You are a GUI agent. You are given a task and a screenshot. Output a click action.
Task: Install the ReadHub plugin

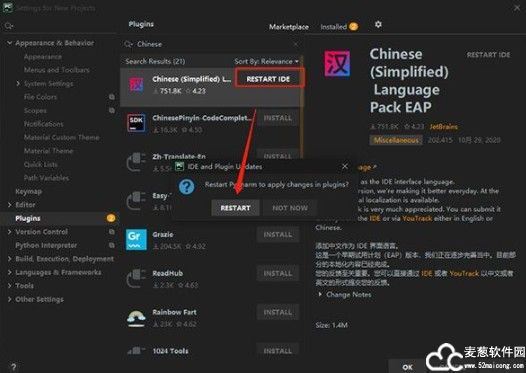point(278,273)
